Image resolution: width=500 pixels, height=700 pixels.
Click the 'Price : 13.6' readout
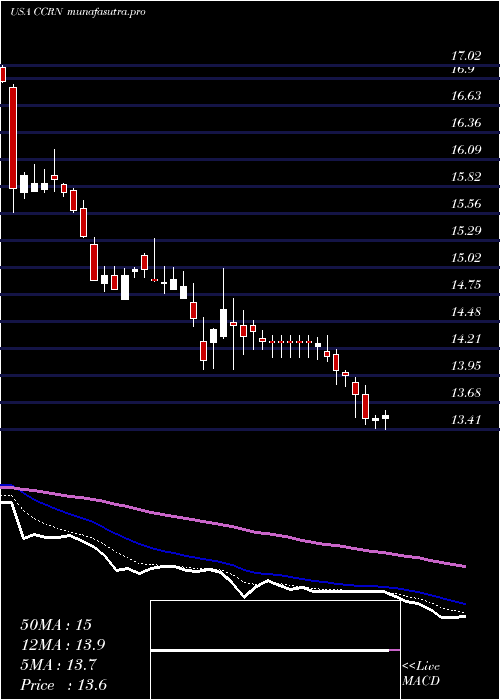tap(63, 685)
